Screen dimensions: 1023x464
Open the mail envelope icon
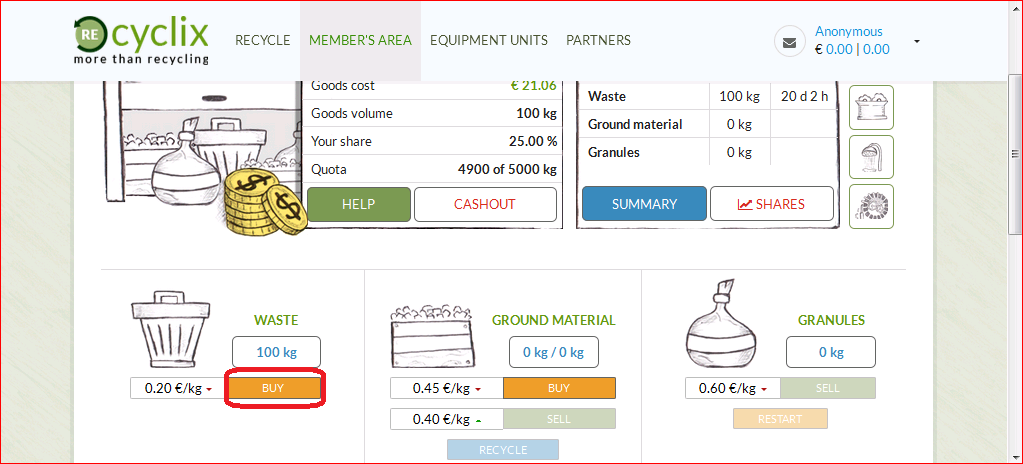789,42
